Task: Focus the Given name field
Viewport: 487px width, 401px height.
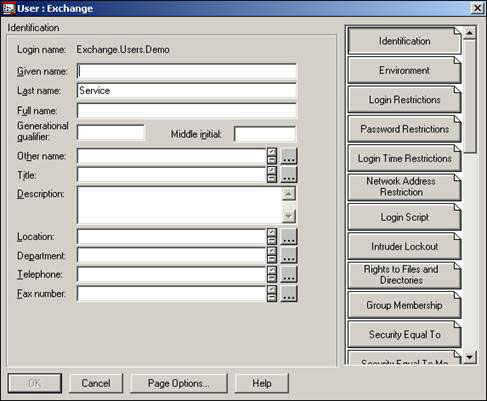Action: [187, 71]
